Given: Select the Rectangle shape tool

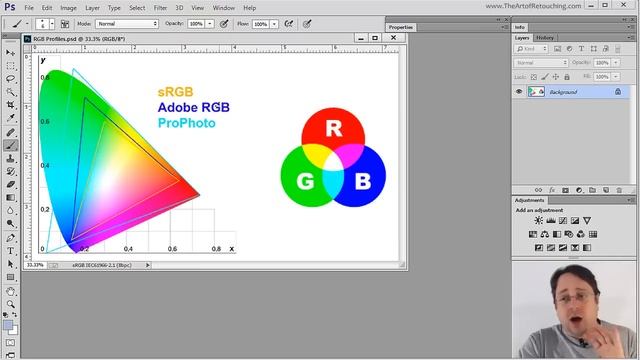Looking at the screenshot, I should coord(11,277).
